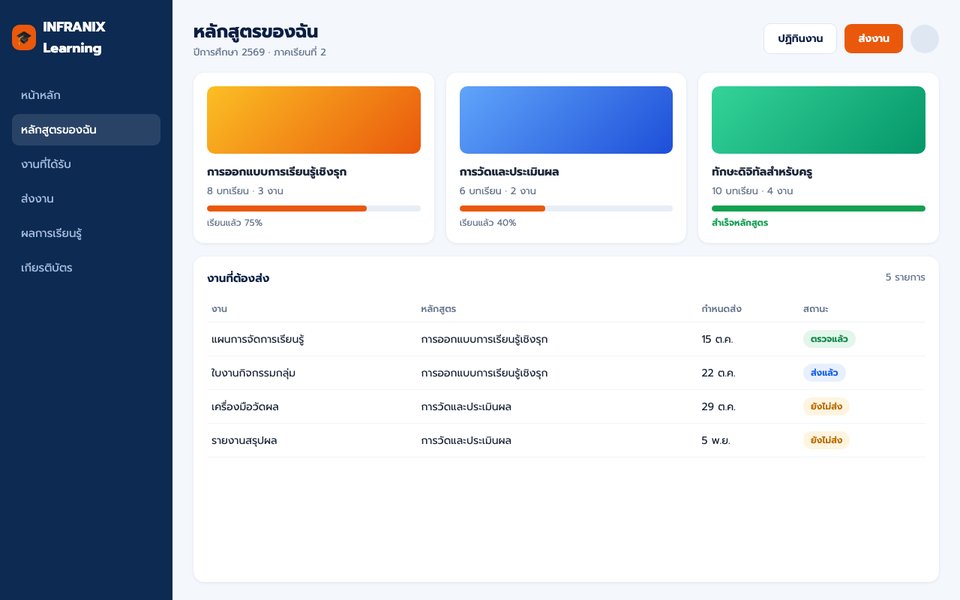Click the due date 15 ต.ค.
Screen dimensions: 960x600
(x=718, y=339)
